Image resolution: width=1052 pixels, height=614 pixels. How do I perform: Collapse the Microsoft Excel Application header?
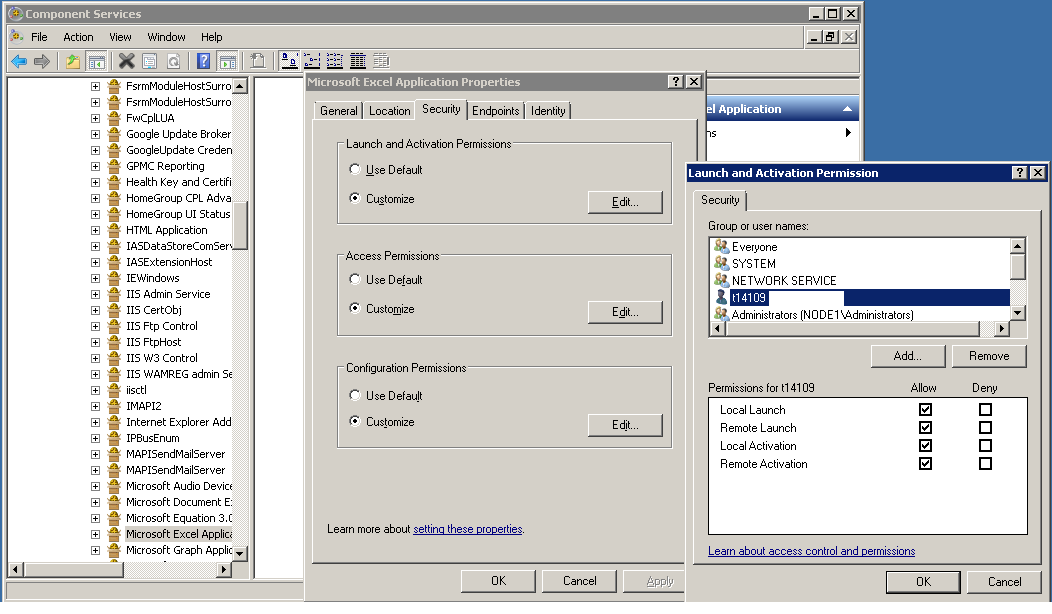[848, 108]
